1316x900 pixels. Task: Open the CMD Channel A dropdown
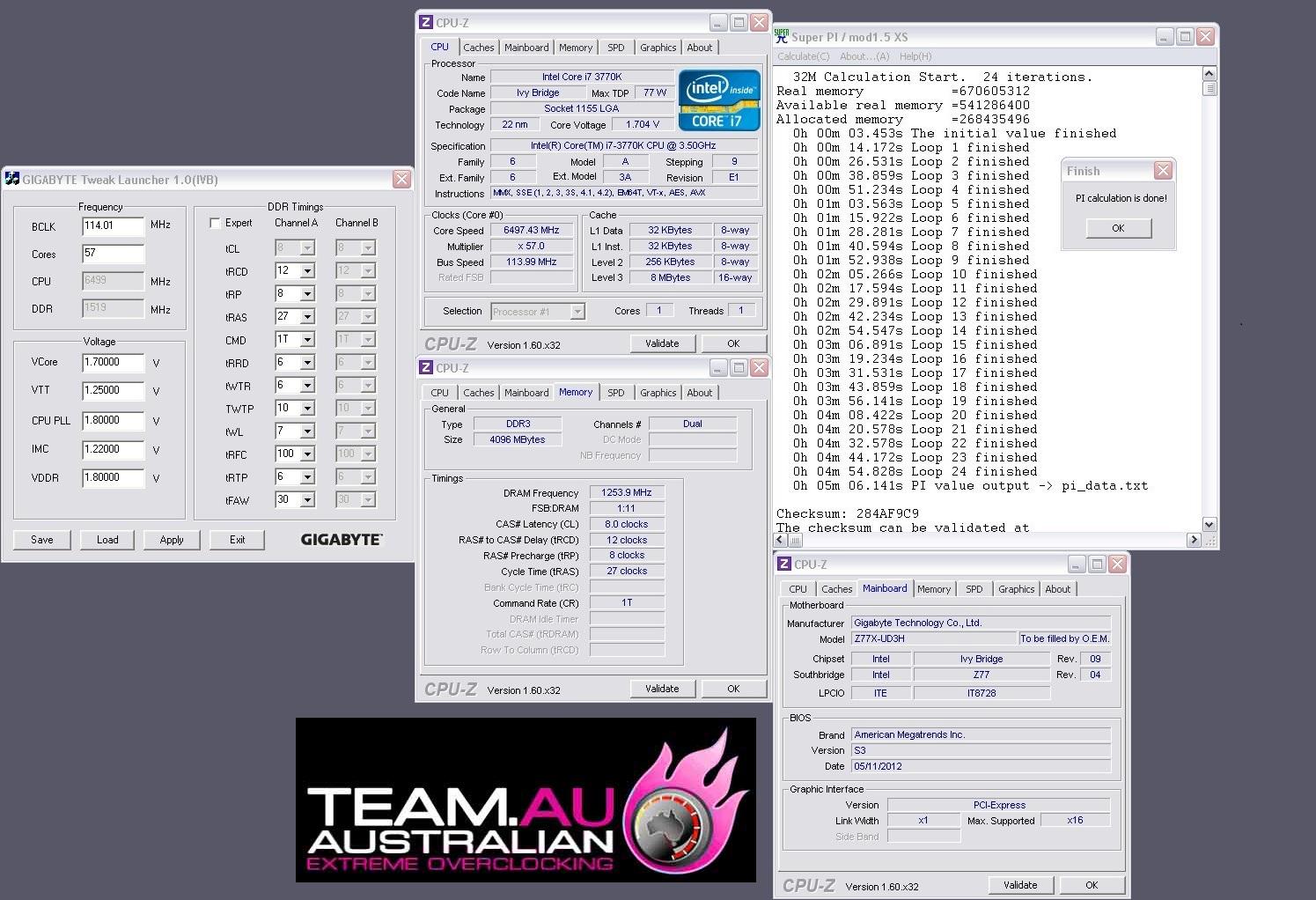(x=307, y=340)
